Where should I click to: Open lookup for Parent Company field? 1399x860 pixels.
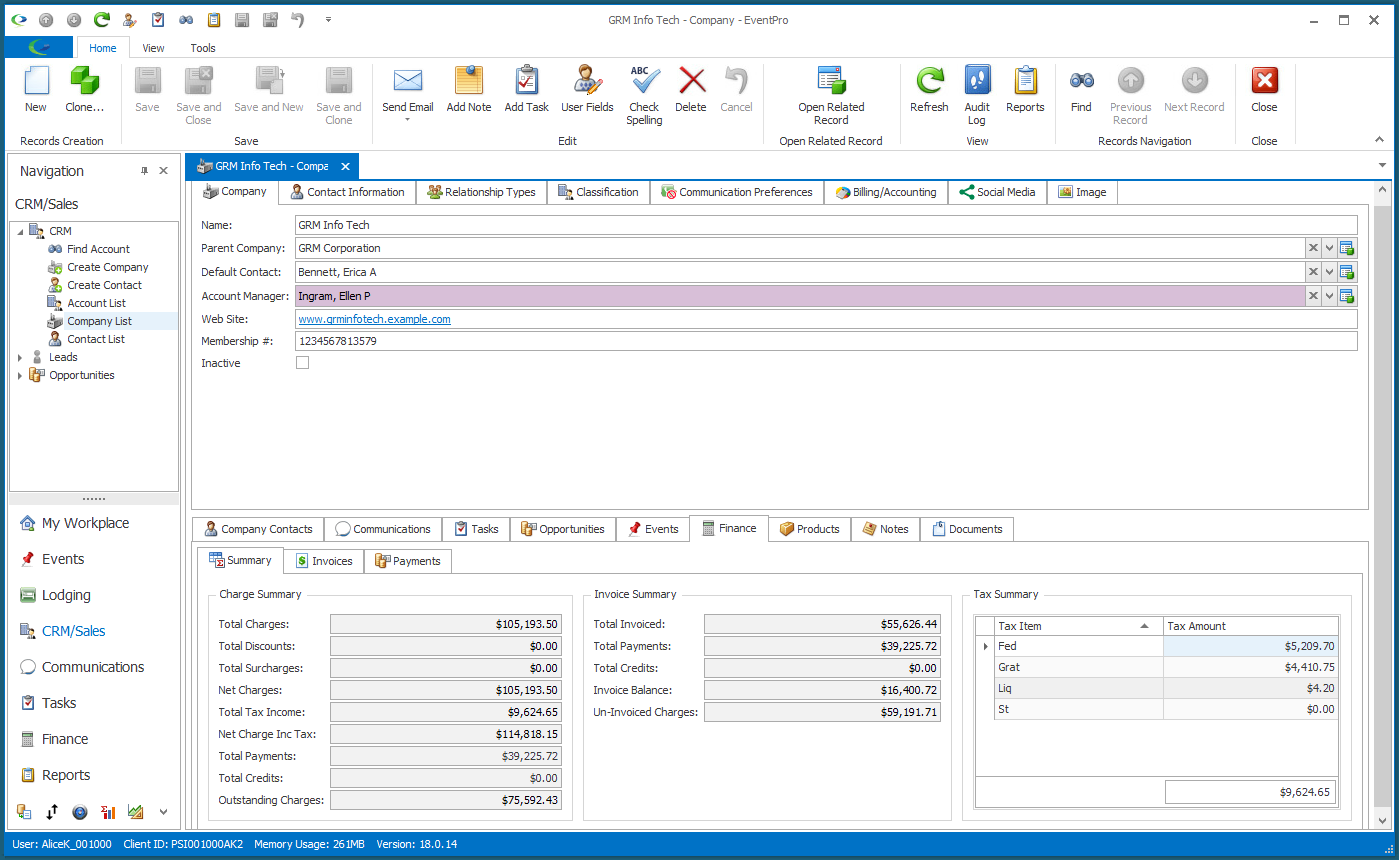click(x=1347, y=248)
